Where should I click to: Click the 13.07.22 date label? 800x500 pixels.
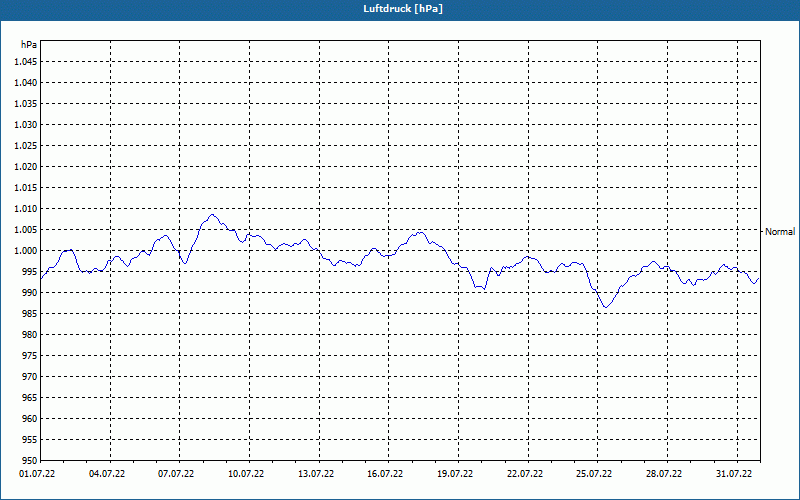pos(316,474)
